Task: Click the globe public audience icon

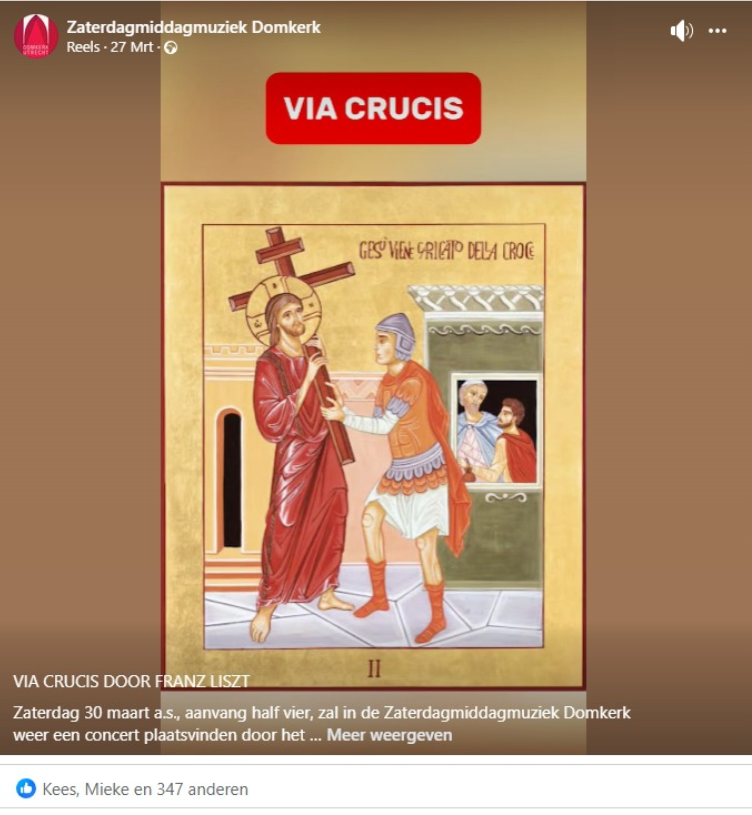Action: (x=171, y=48)
